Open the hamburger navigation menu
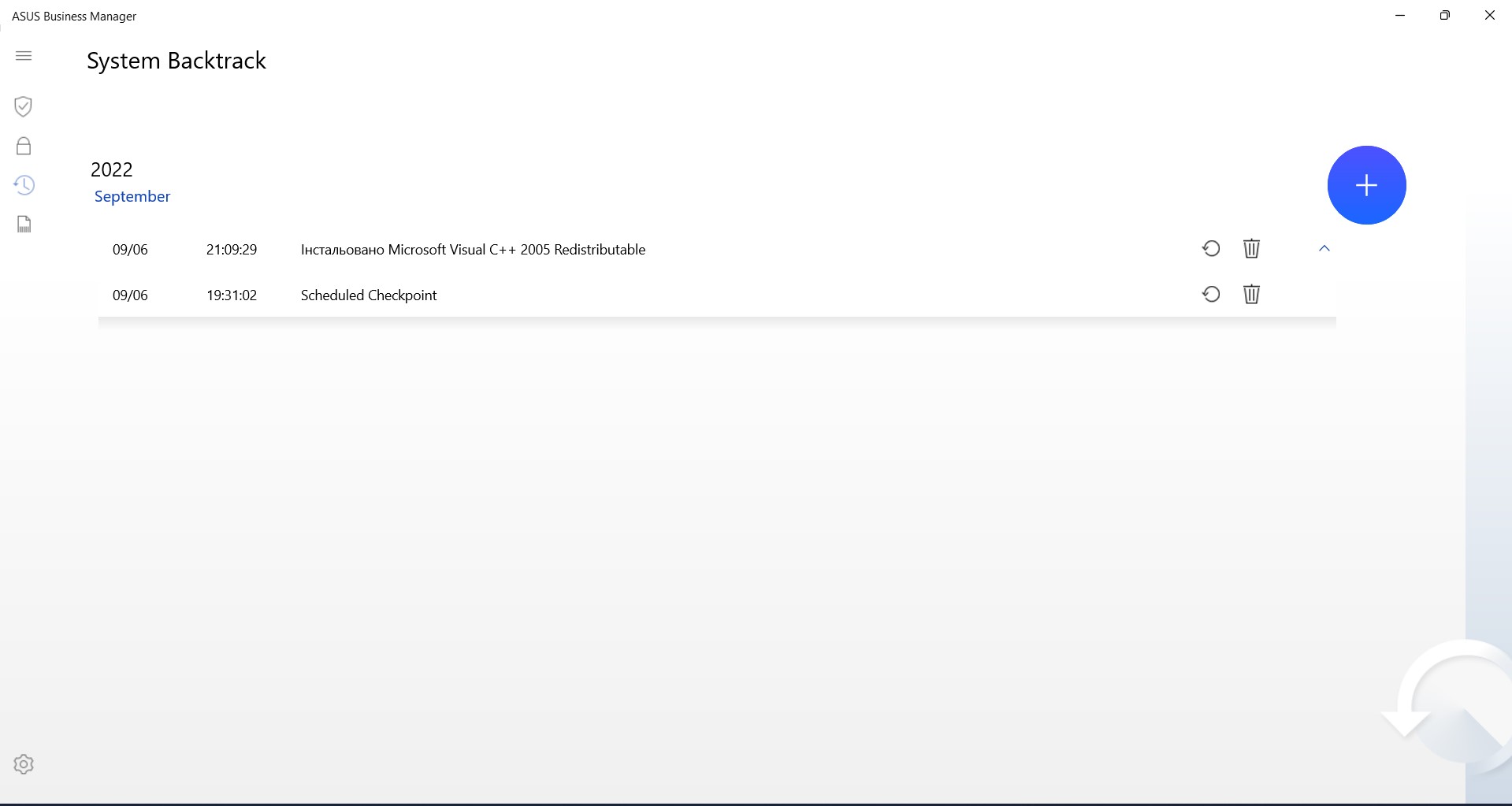This screenshot has height=806, width=1512. 24,56
